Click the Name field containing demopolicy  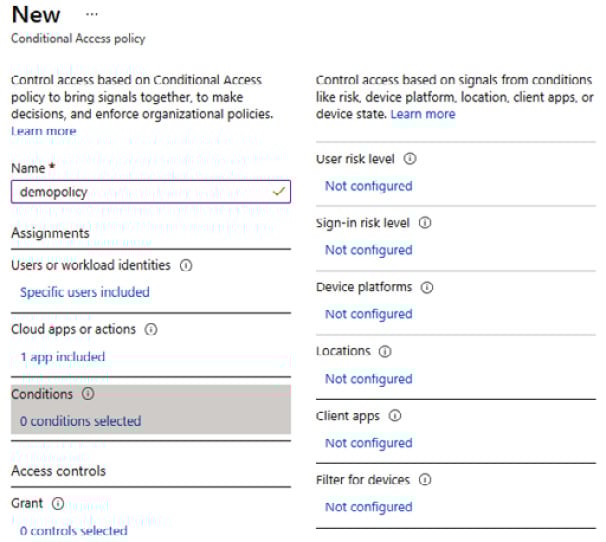[x=151, y=192]
